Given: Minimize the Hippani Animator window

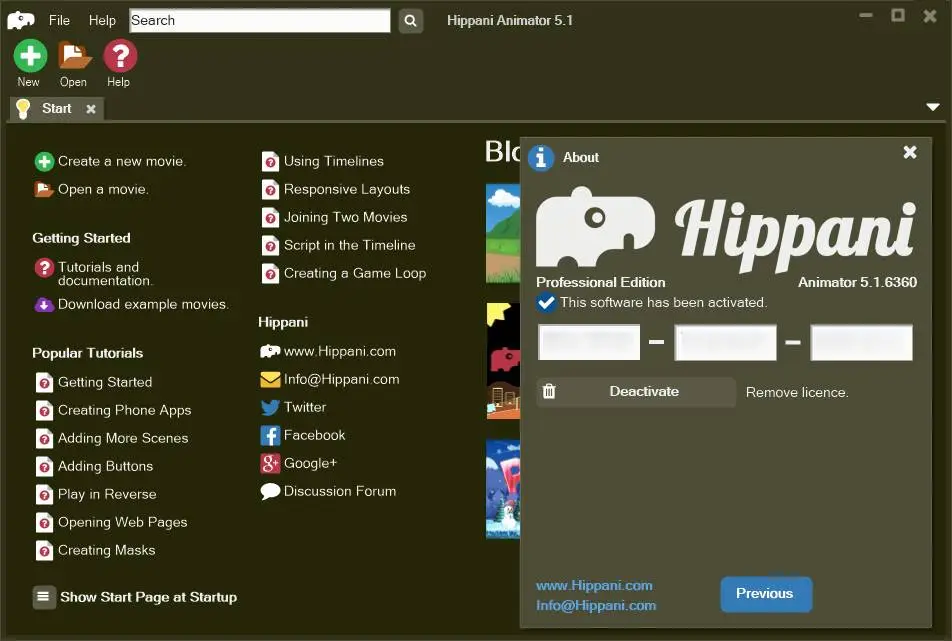Looking at the screenshot, I should (866, 16).
